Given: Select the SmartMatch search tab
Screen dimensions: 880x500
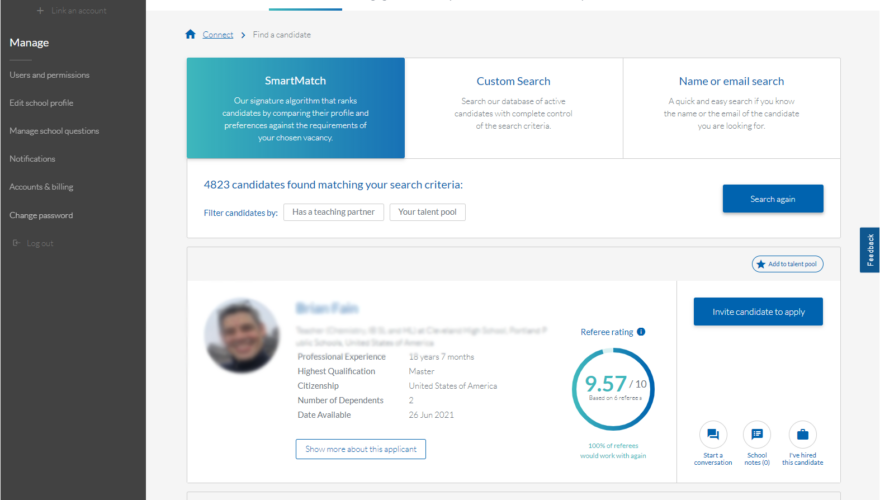Looking at the screenshot, I should point(296,108).
